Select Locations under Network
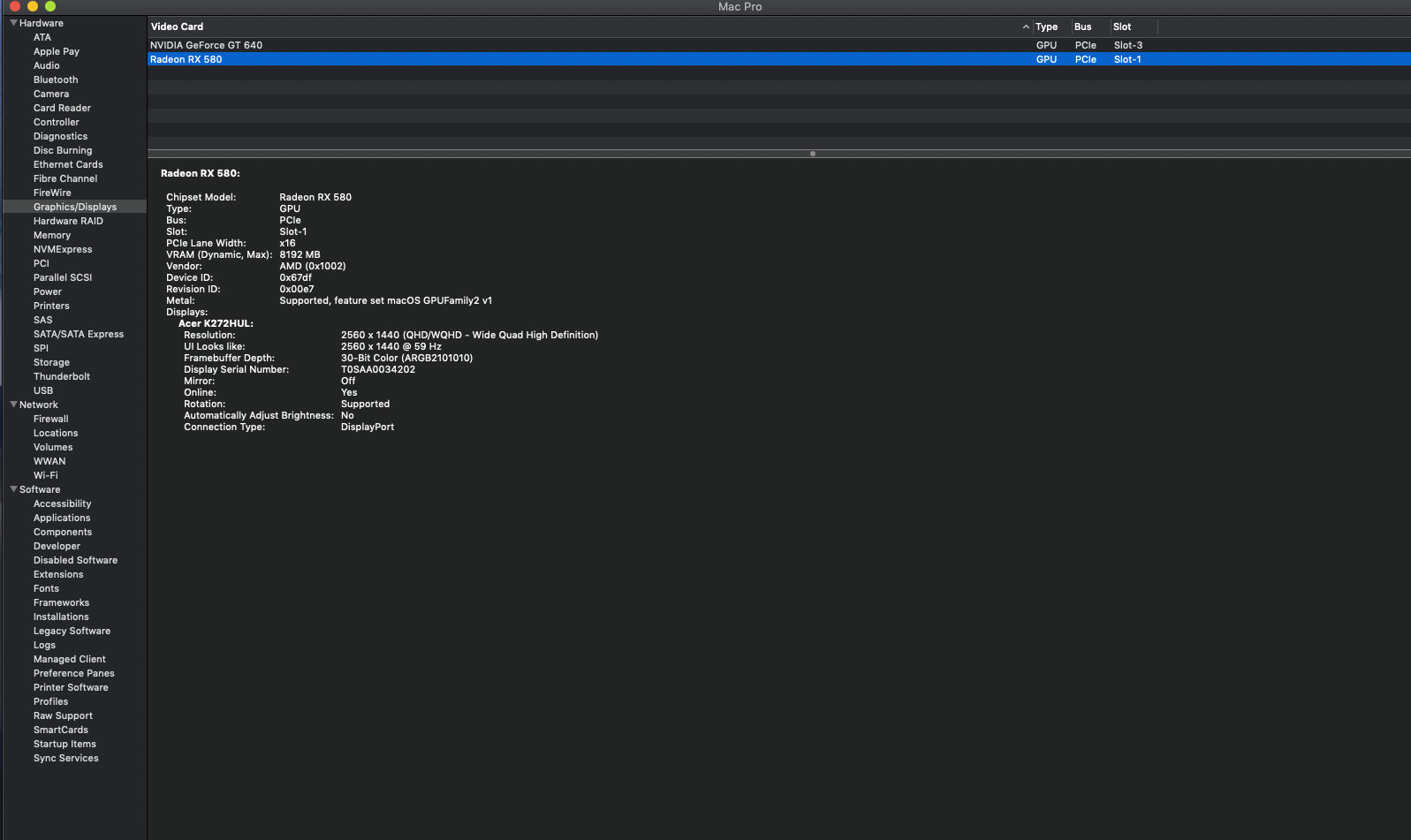Viewport: 1411px width, 840px height. coord(56,433)
